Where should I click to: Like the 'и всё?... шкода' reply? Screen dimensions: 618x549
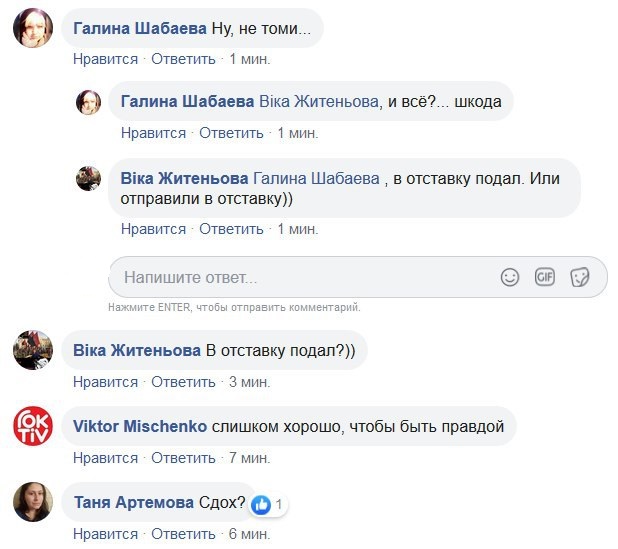pyautogui.click(x=153, y=132)
